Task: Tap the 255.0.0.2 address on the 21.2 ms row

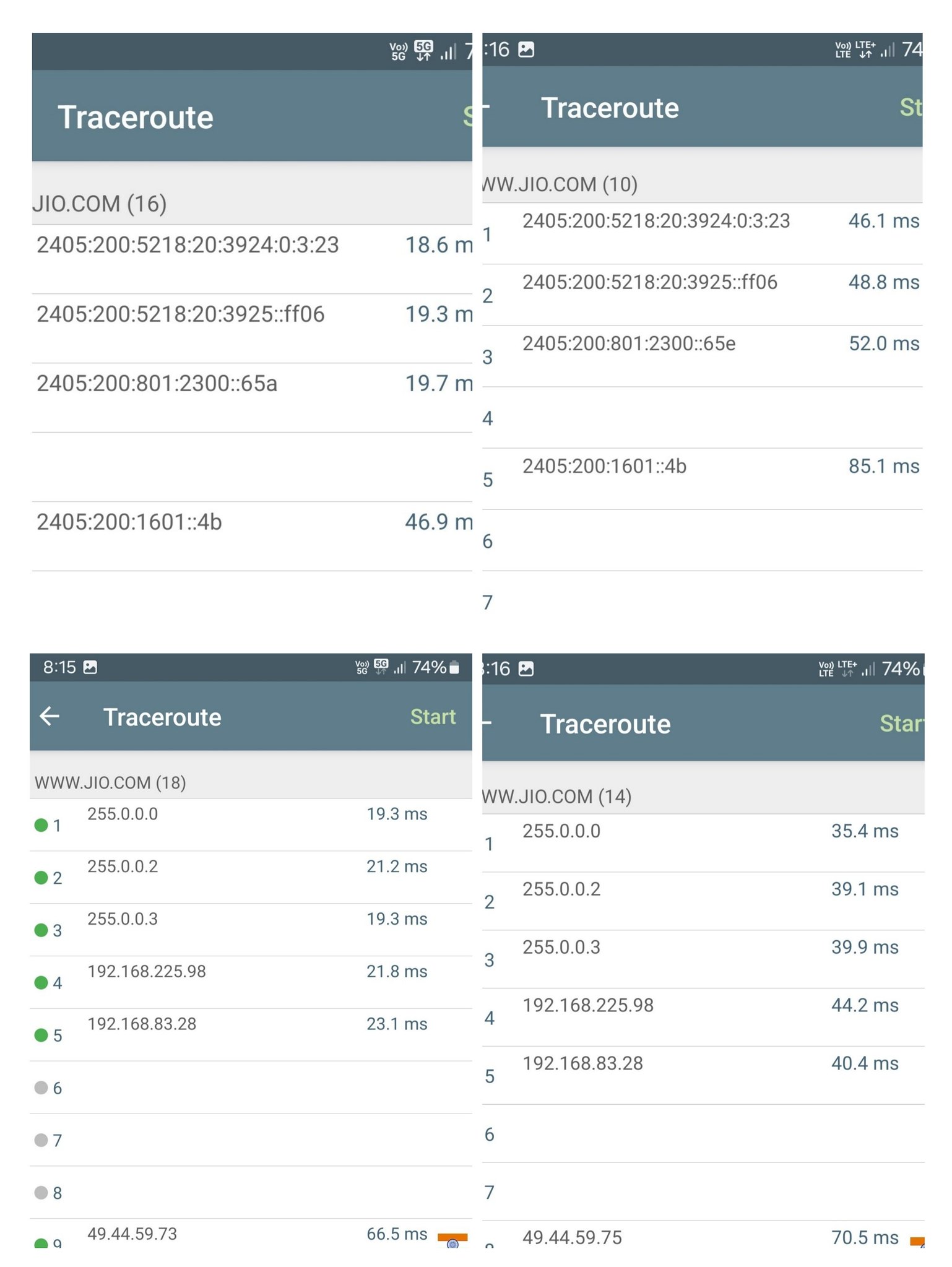Action: 123,867
